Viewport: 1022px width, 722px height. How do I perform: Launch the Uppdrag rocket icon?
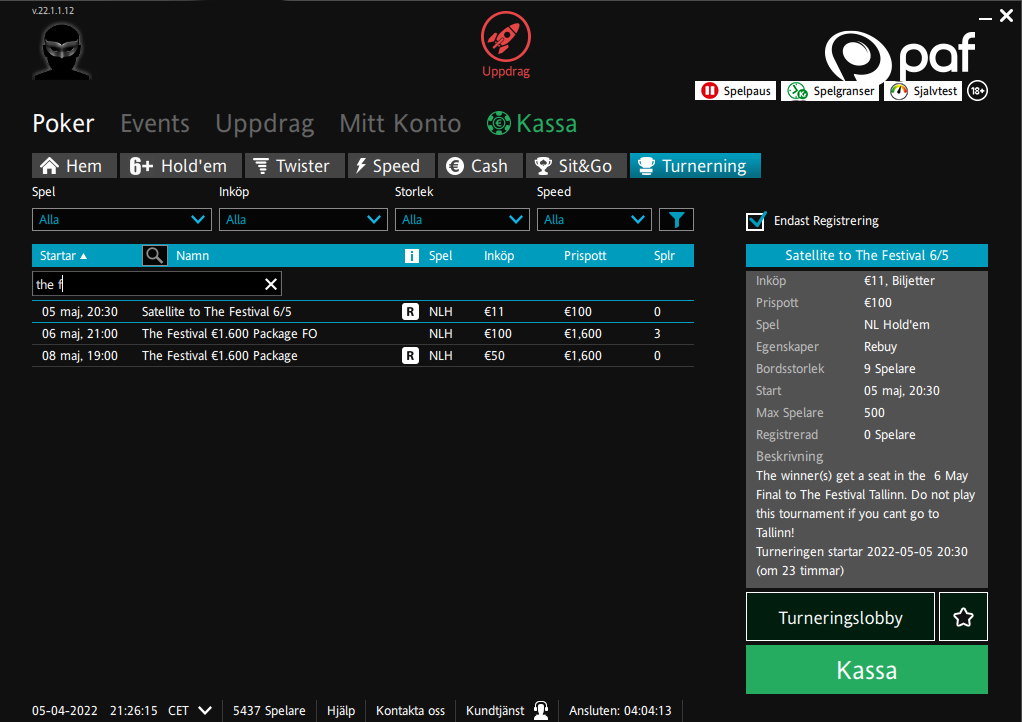point(506,44)
